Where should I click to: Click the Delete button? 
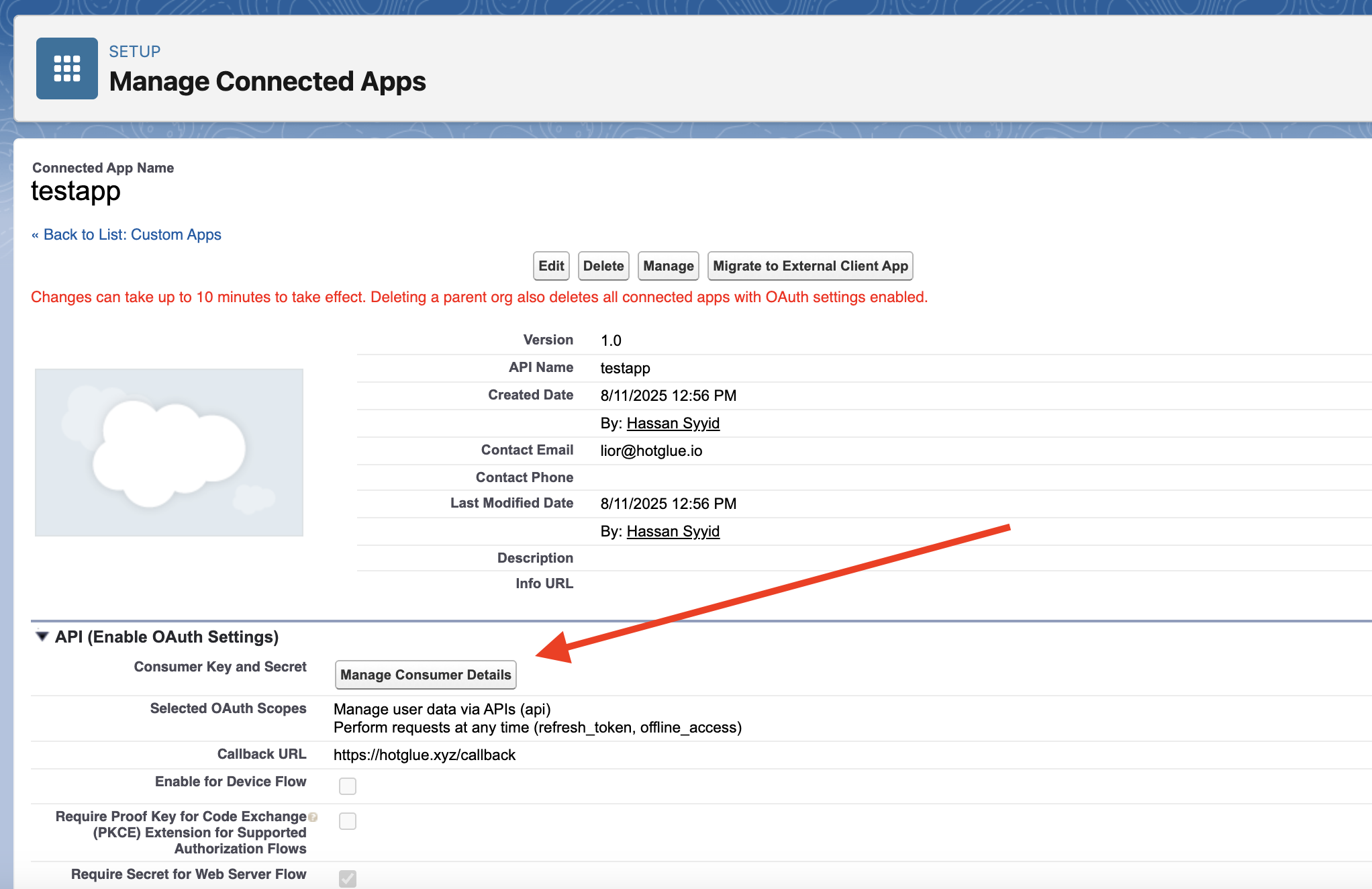click(603, 266)
